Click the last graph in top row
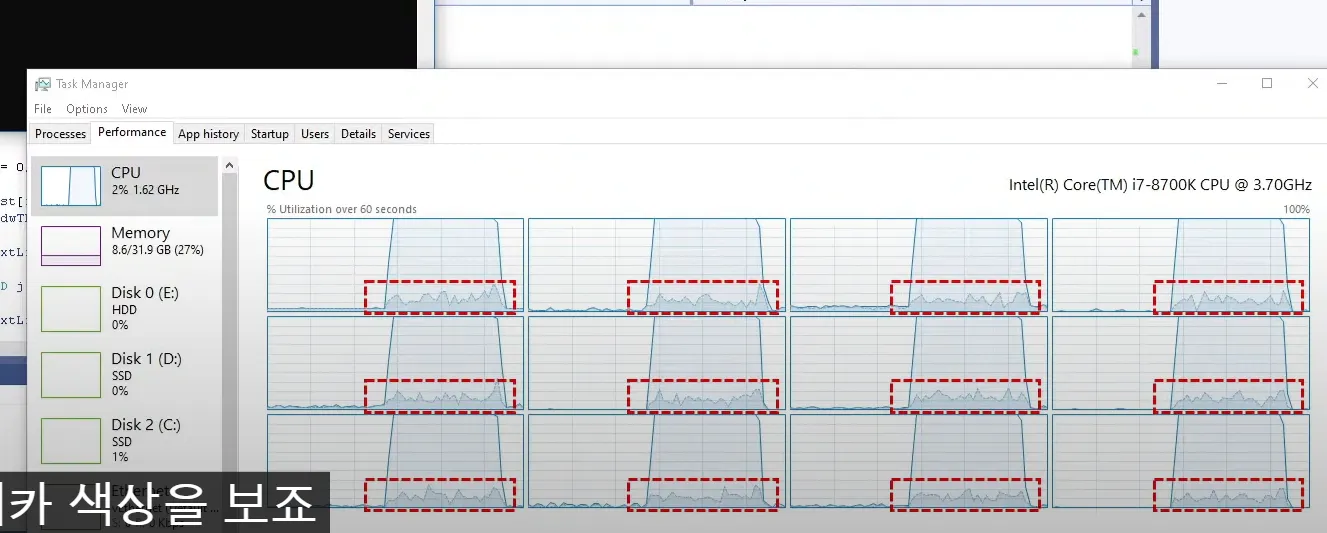This screenshot has width=1327, height=533. click(1181, 264)
